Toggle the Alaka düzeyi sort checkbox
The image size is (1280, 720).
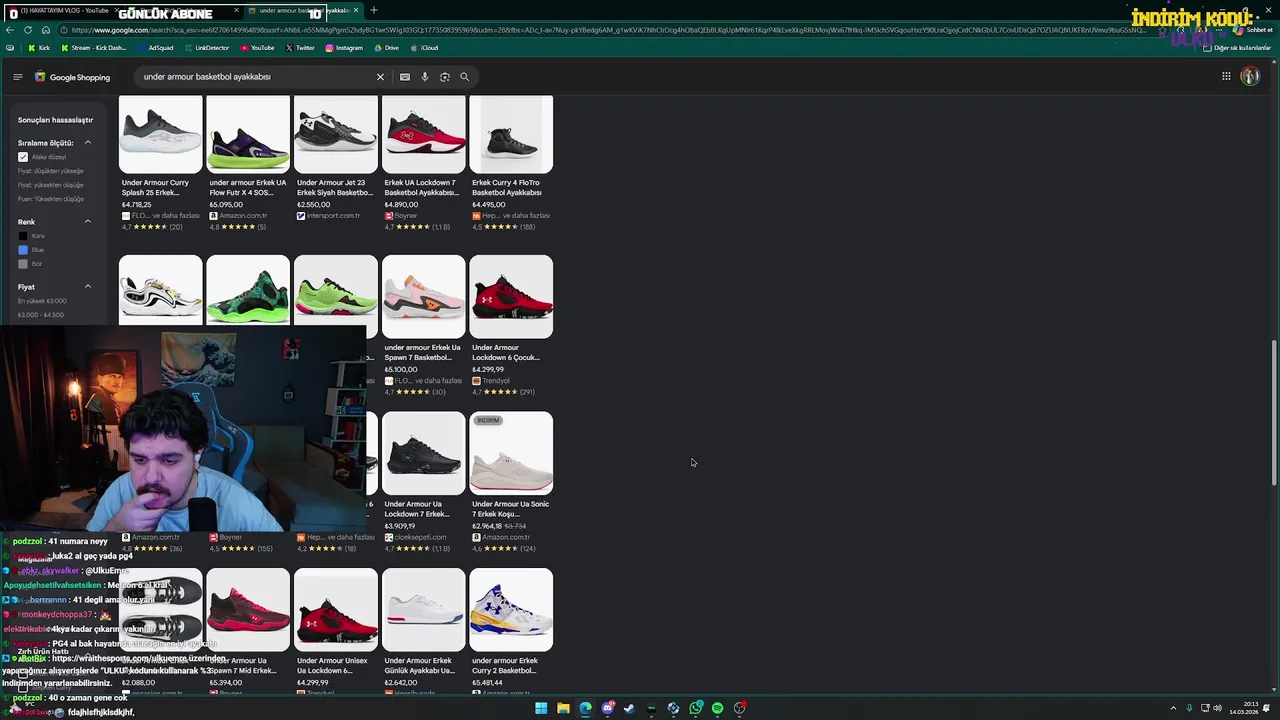coord(23,157)
